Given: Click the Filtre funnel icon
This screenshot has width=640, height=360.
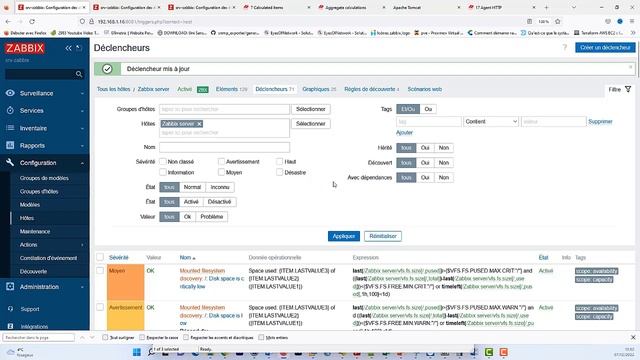Looking at the screenshot, I should click(628, 89).
